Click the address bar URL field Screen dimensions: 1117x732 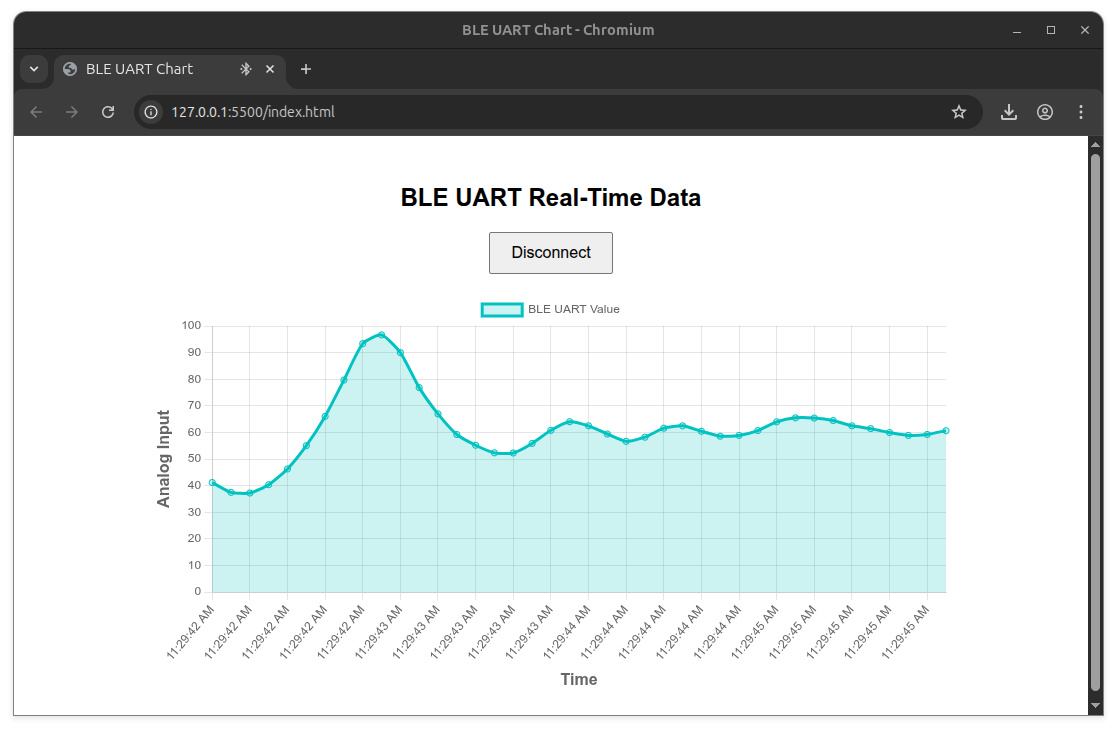[500, 112]
